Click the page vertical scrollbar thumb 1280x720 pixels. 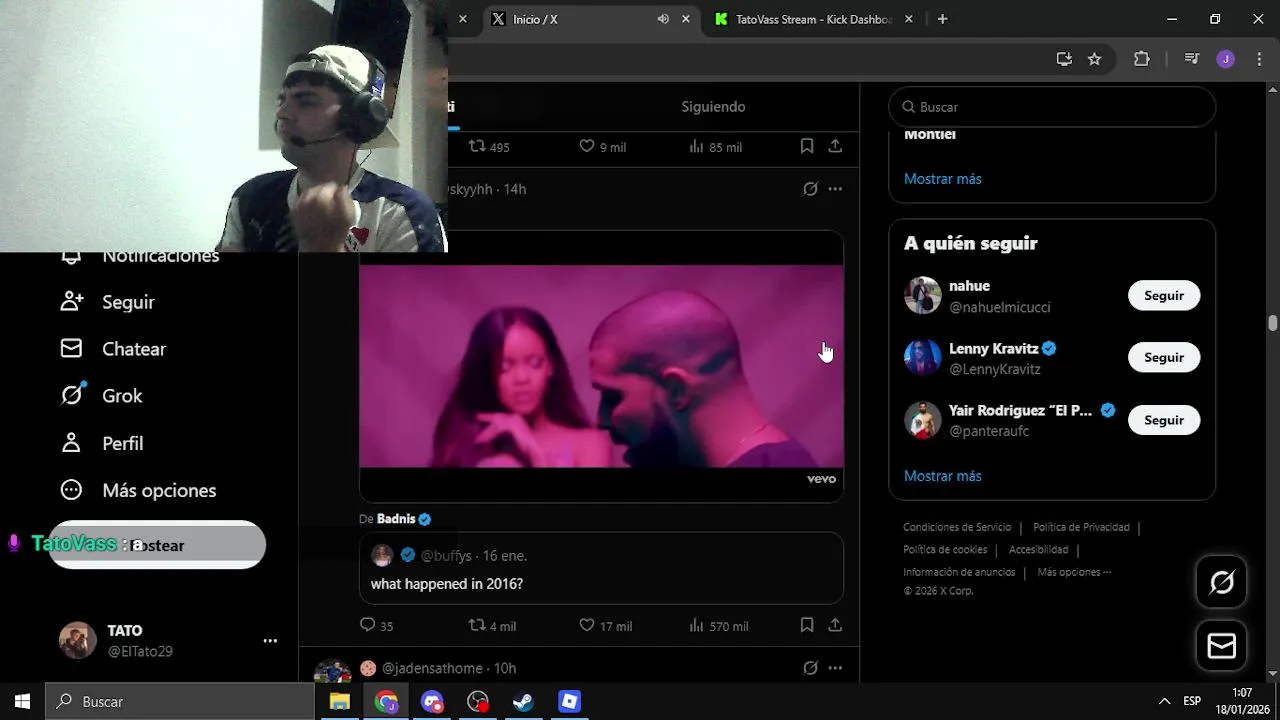pyautogui.click(x=1272, y=323)
